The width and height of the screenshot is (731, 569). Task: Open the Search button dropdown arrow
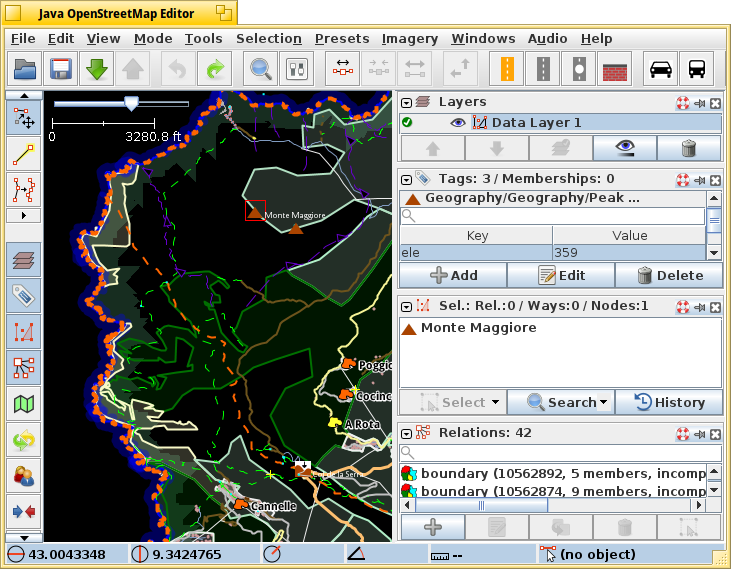604,402
